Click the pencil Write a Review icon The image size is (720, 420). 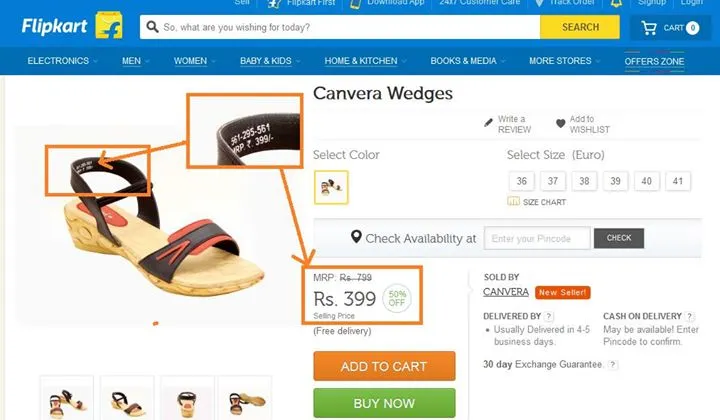point(489,122)
